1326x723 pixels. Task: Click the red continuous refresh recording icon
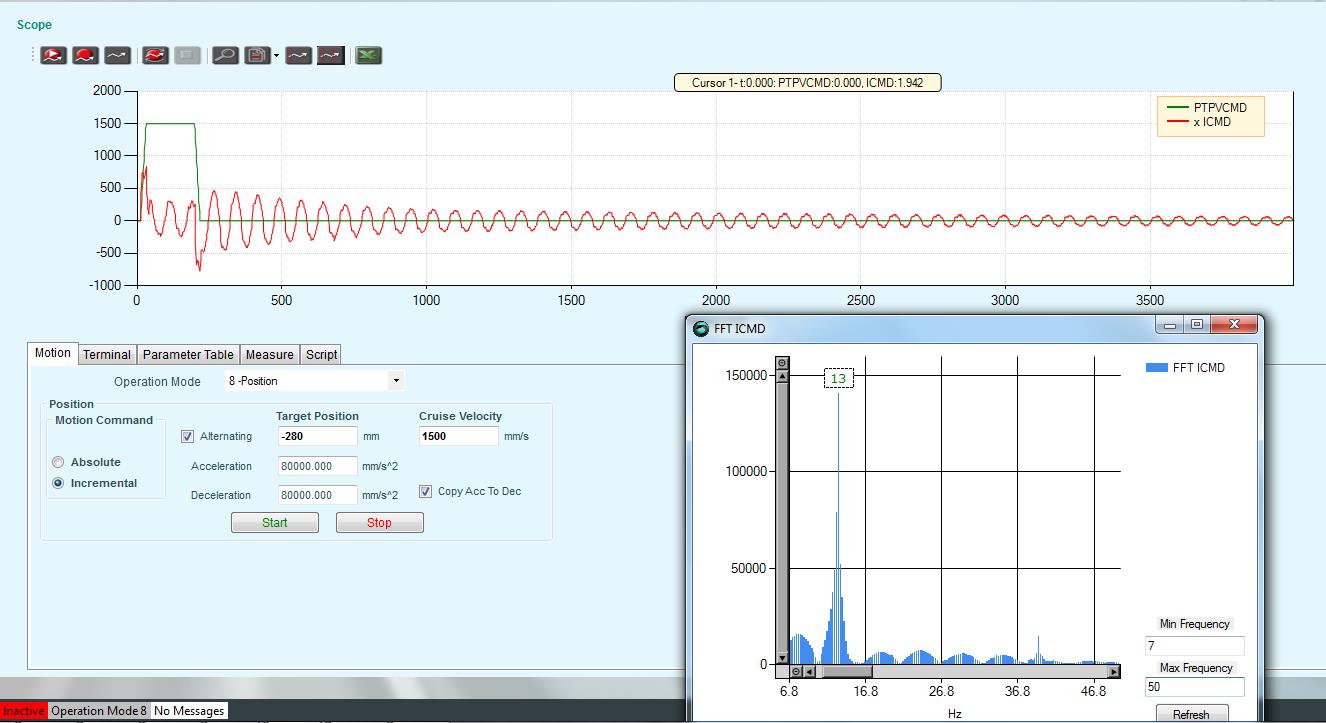point(155,56)
